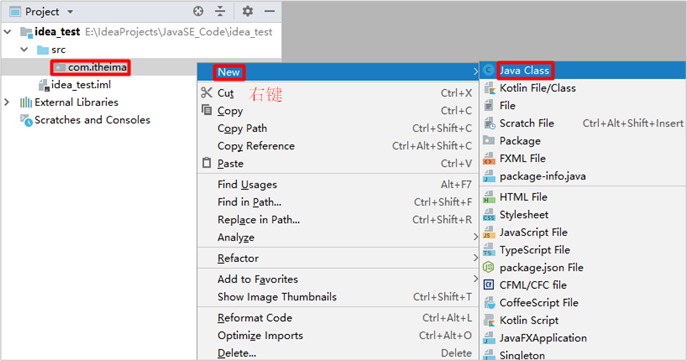687x361 pixels.
Task: Hide the Project panel with minus icon
Action: (269, 11)
